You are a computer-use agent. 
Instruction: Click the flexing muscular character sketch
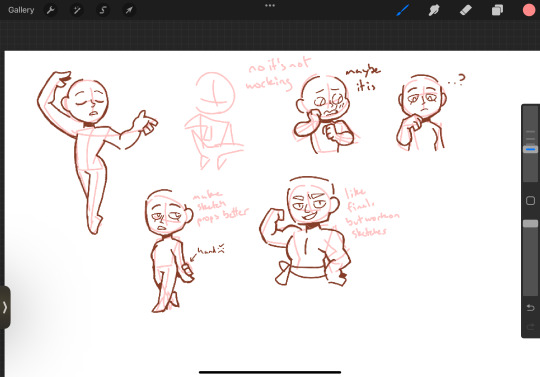point(305,231)
